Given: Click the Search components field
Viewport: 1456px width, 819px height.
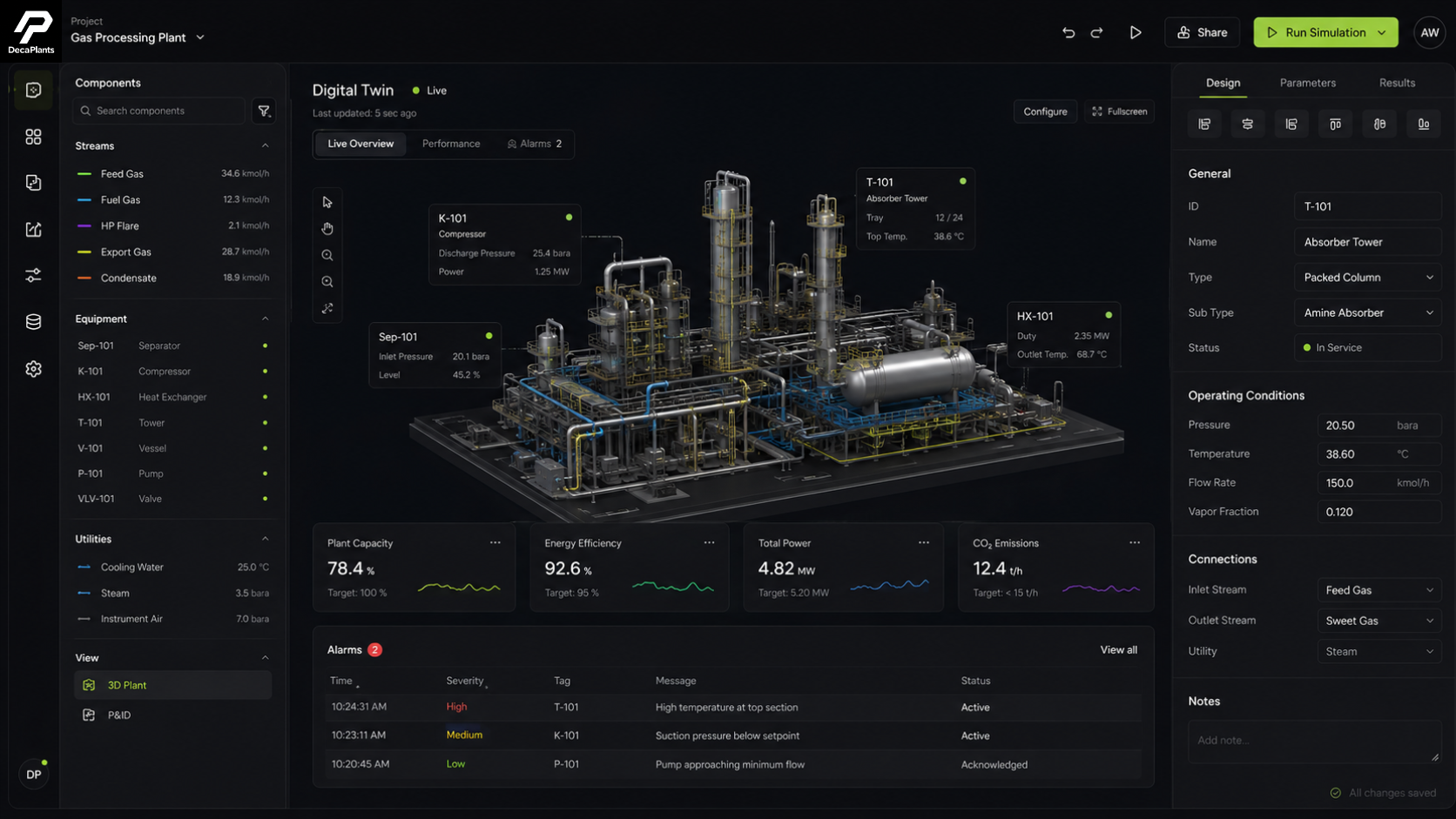Looking at the screenshot, I should [158, 111].
